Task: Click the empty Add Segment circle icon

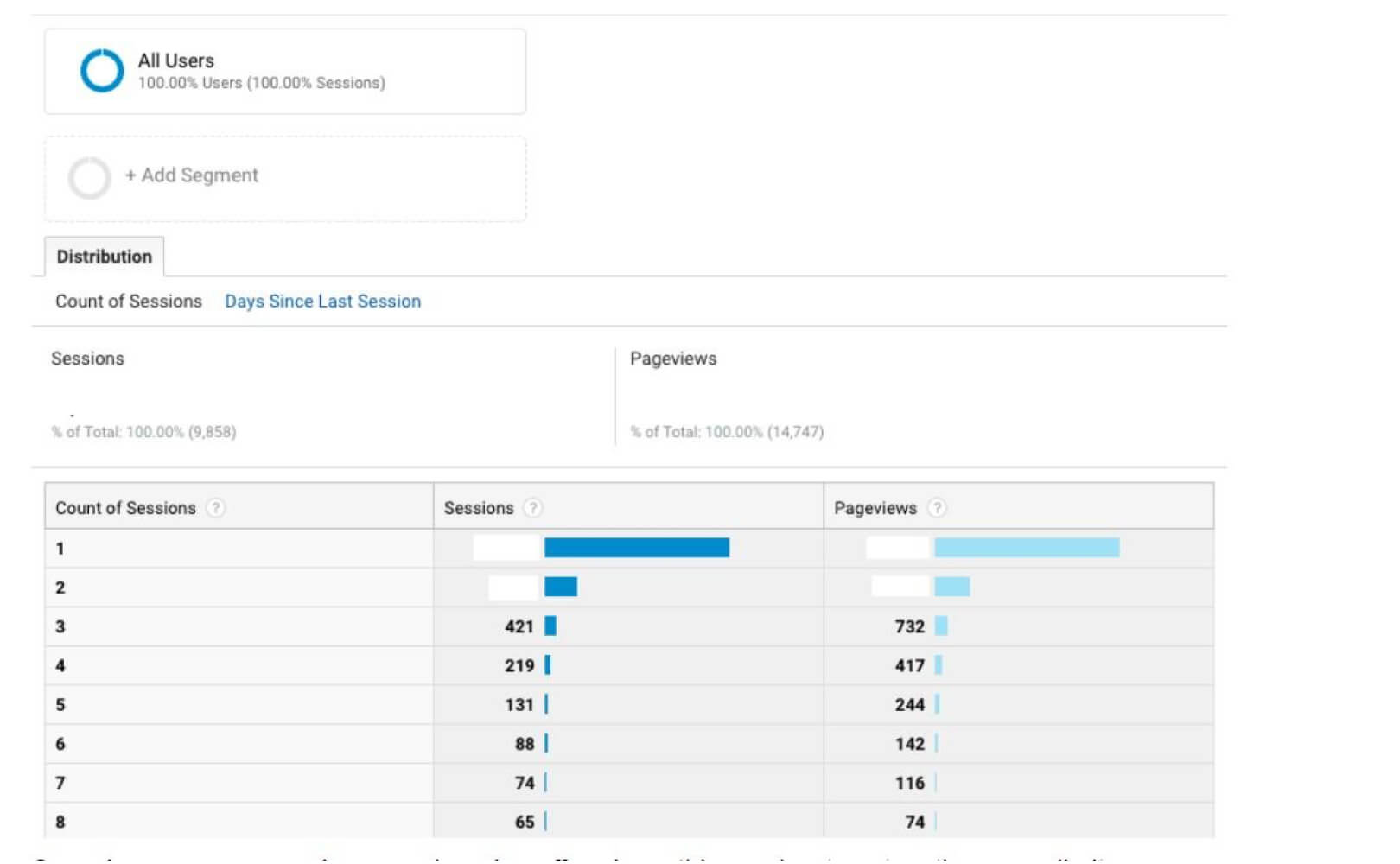Action: 89,178
